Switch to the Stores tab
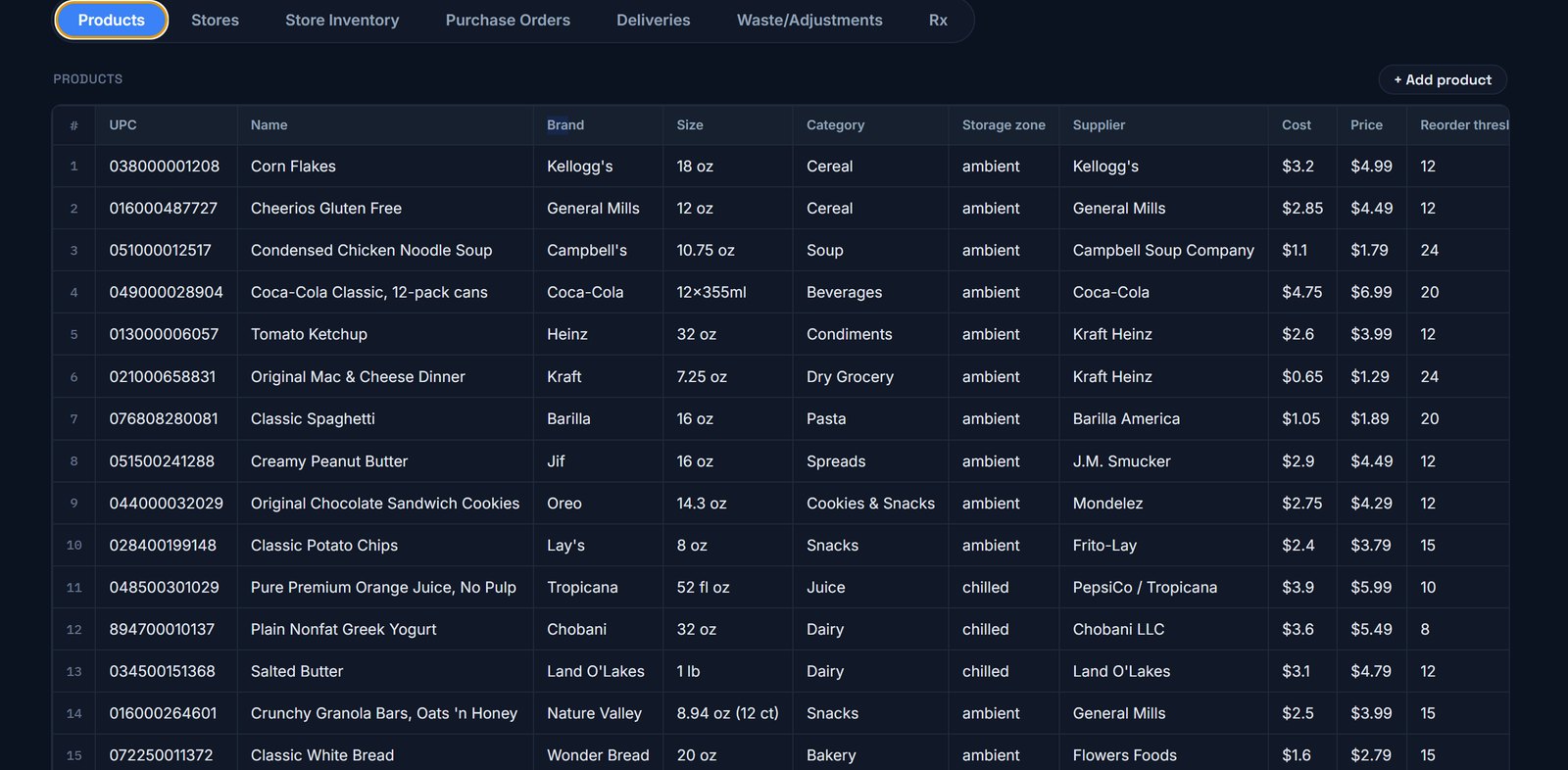This screenshot has height=770, width=1568. click(215, 20)
